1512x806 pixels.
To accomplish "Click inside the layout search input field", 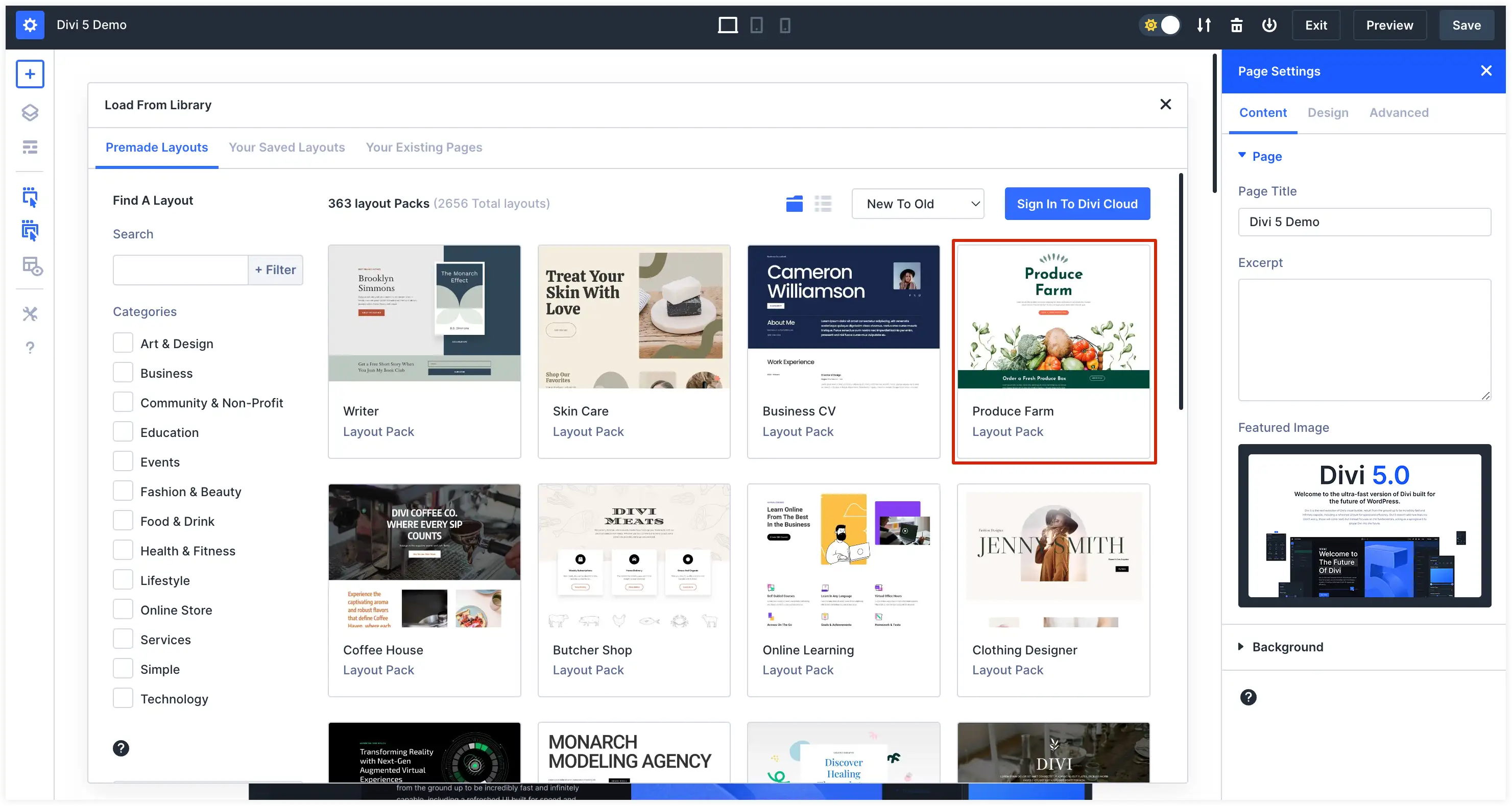I will [x=180, y=269].
